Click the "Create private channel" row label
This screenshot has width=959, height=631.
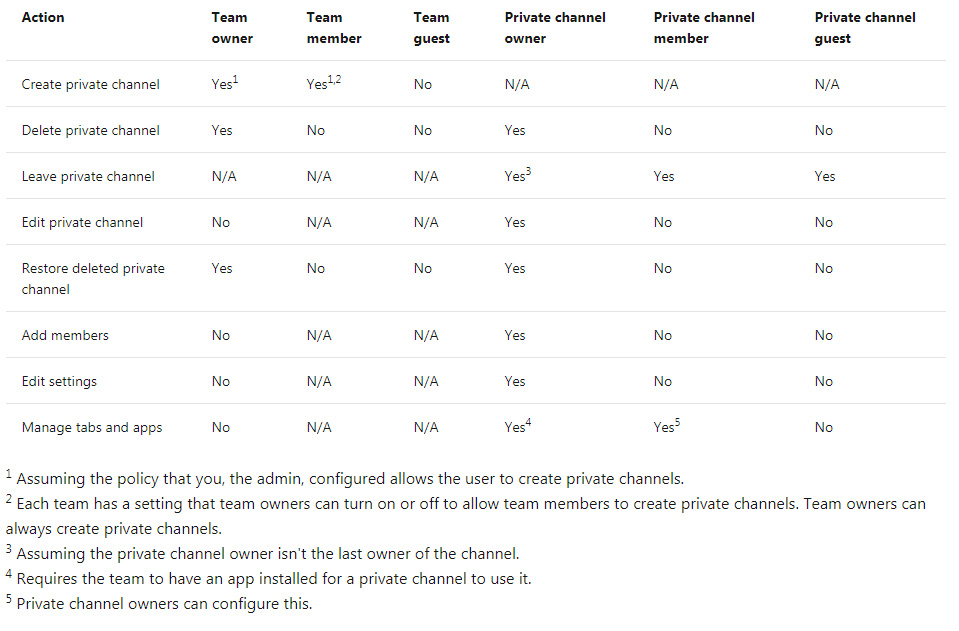coord(90,85)
